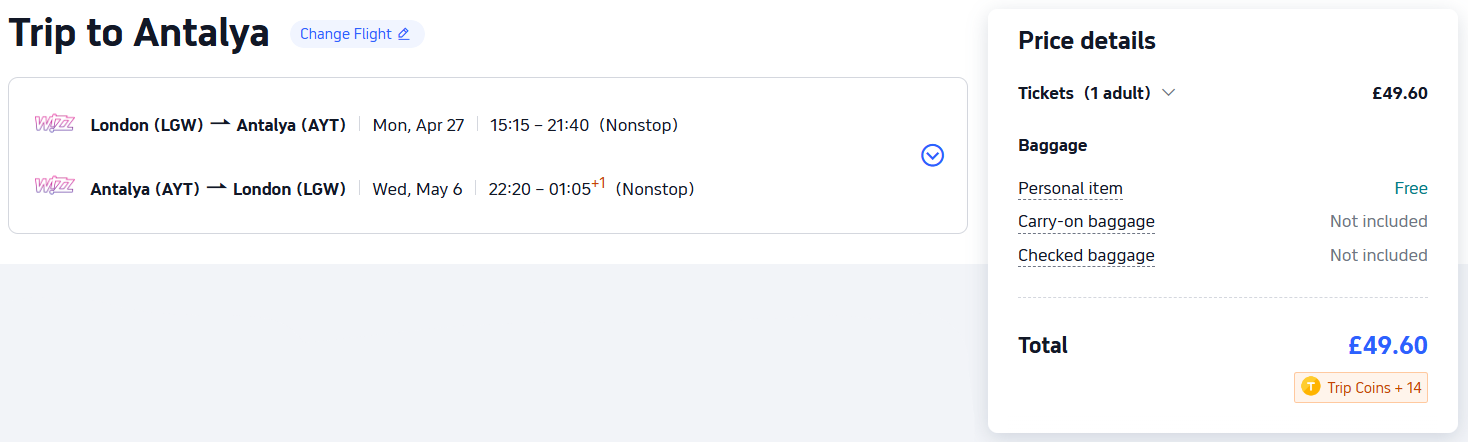1468x442 pixels.
Task: Expand the Tickets (1 adult) price breakdown chevron
Action: tap(1168, 93)
